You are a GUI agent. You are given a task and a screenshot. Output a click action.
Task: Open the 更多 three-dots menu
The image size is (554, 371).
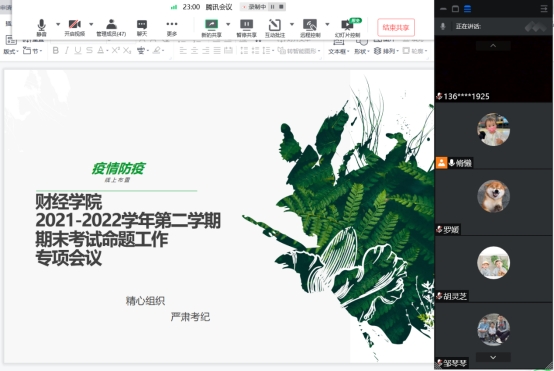click(x=172, y=28)
